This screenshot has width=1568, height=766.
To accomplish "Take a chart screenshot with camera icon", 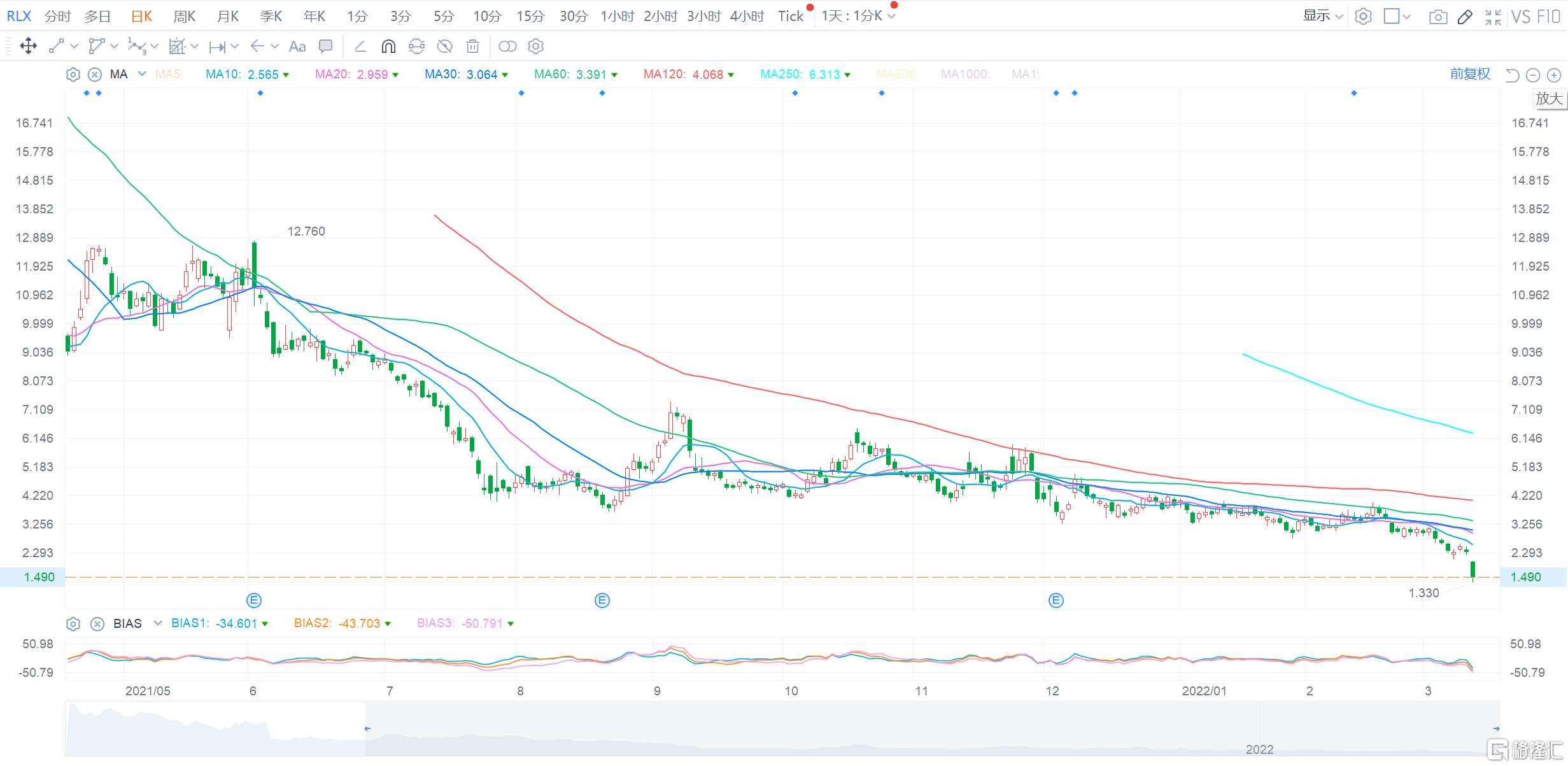I will coord(1438,17).
